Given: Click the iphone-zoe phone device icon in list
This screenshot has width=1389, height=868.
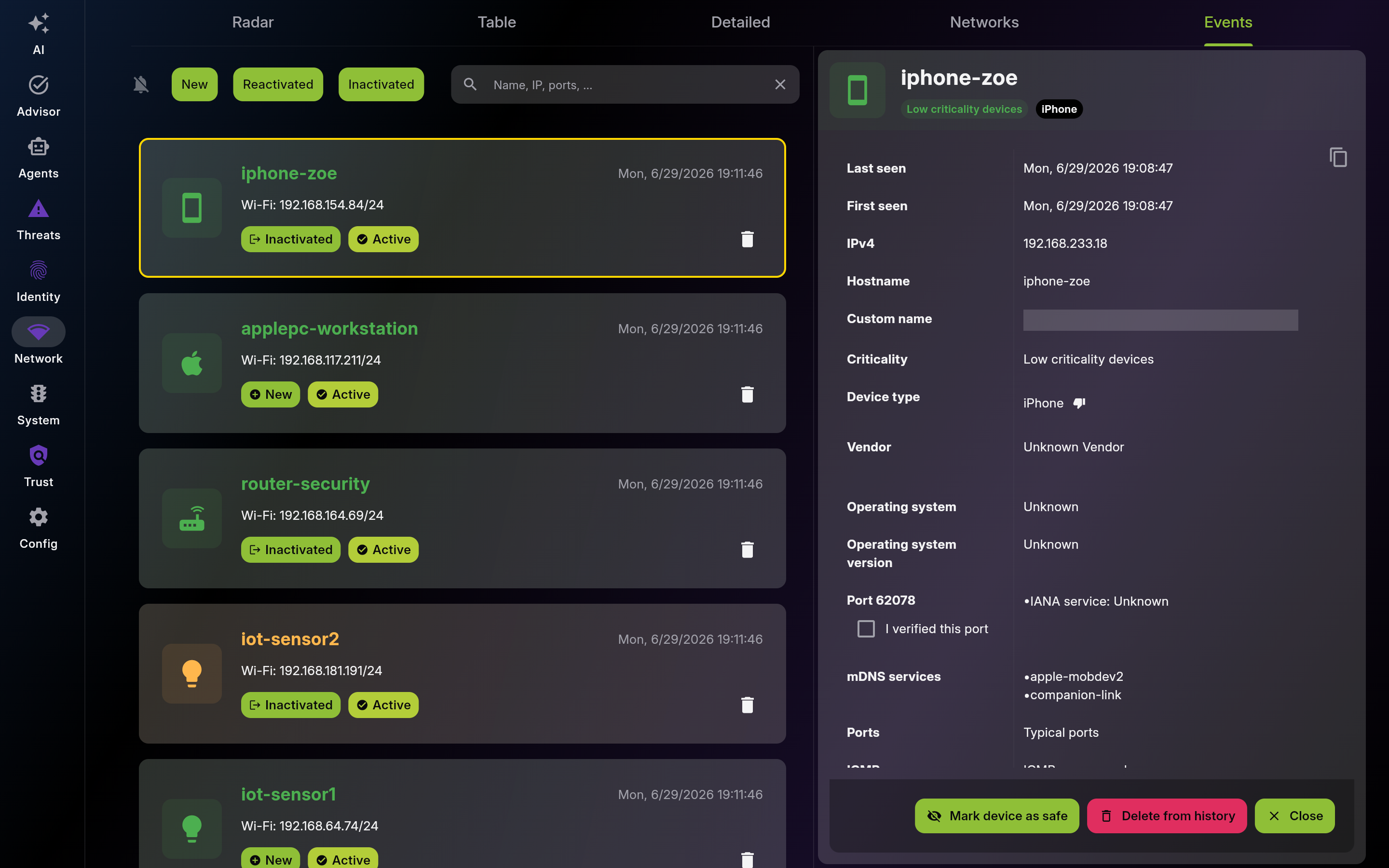Looking at the screenshot, I should (x=191, y=208).
